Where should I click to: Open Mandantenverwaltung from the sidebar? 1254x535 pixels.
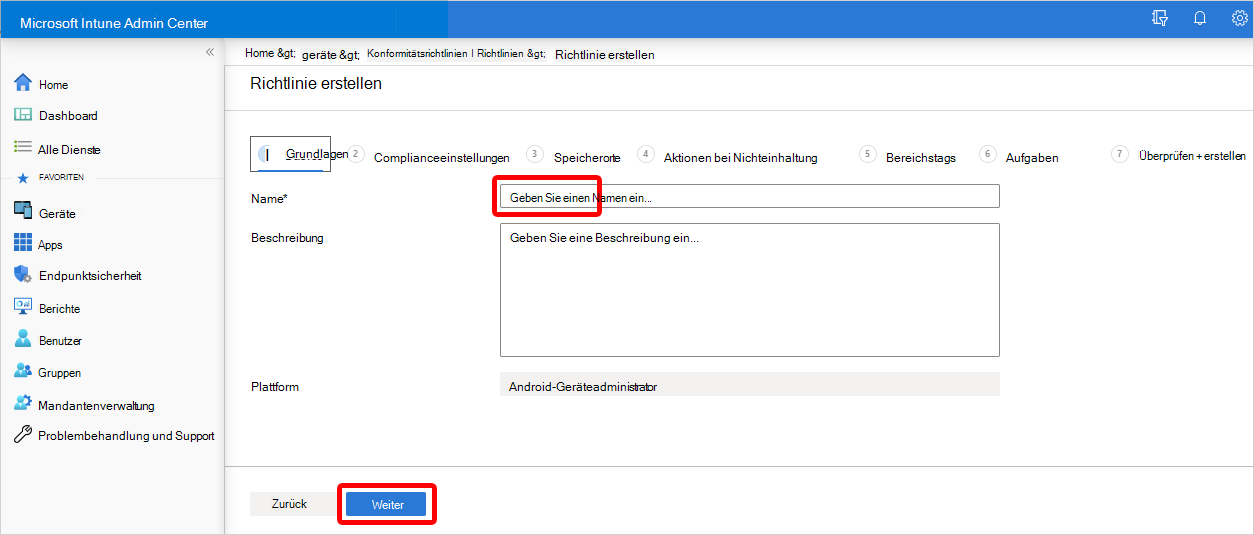coord(23,404)
